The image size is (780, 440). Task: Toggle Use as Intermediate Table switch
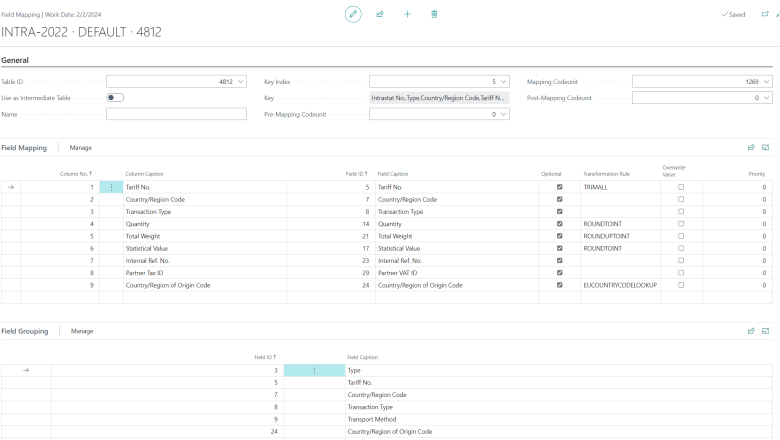click(x=115, y=98)
